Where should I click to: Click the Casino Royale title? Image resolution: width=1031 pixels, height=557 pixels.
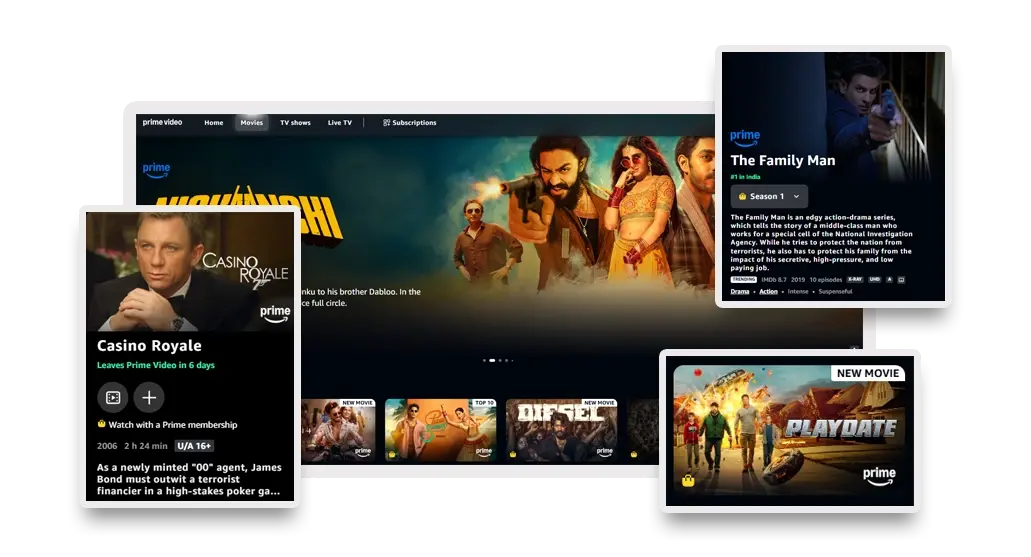tap(149, 346)
